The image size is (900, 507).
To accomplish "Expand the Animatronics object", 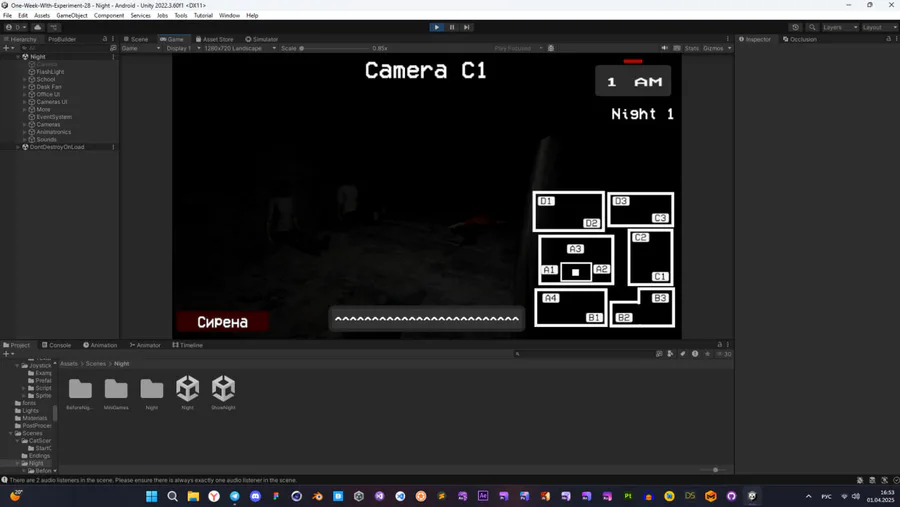I will coord(25,131).
